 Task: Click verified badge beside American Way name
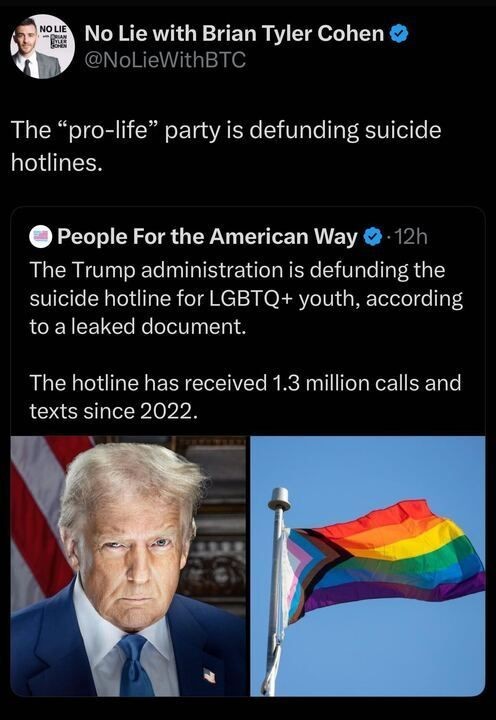pos(372,237)
